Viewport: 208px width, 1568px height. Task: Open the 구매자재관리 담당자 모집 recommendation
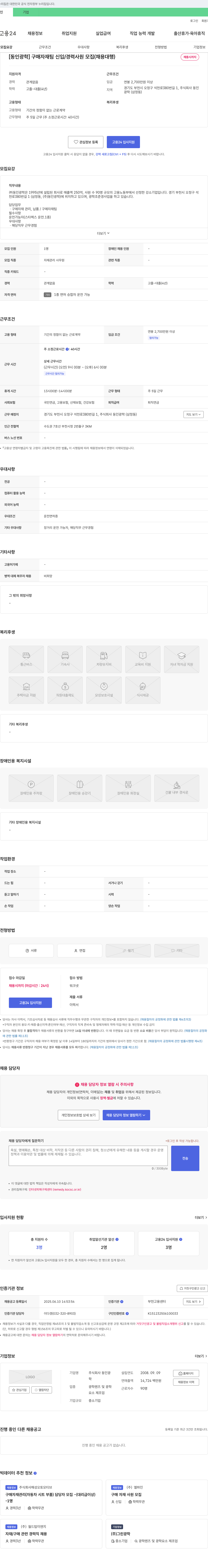point(51,1497)
